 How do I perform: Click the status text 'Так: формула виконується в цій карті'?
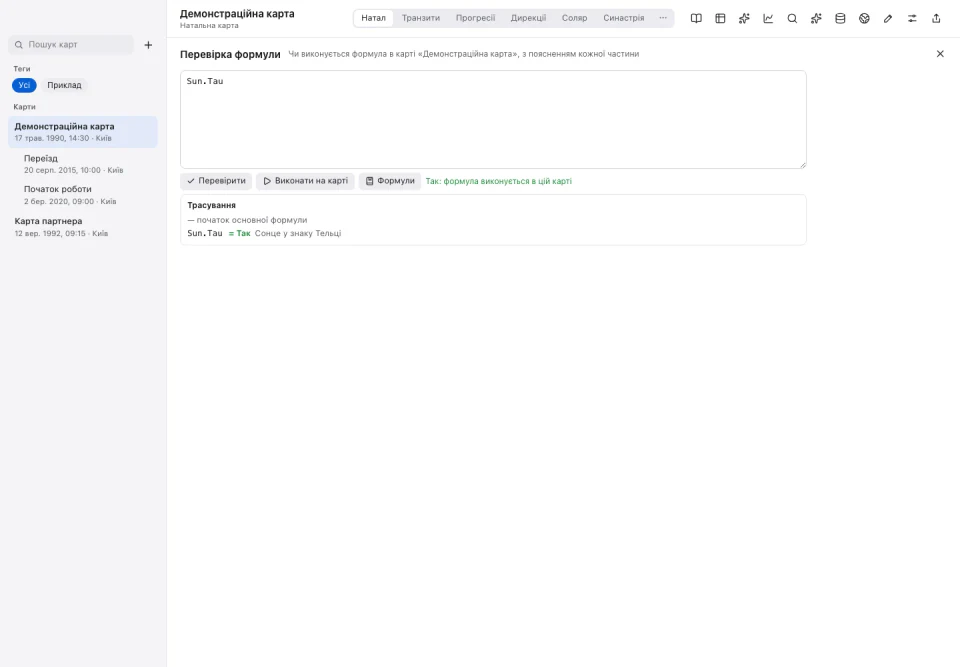(x=498, y=181)
